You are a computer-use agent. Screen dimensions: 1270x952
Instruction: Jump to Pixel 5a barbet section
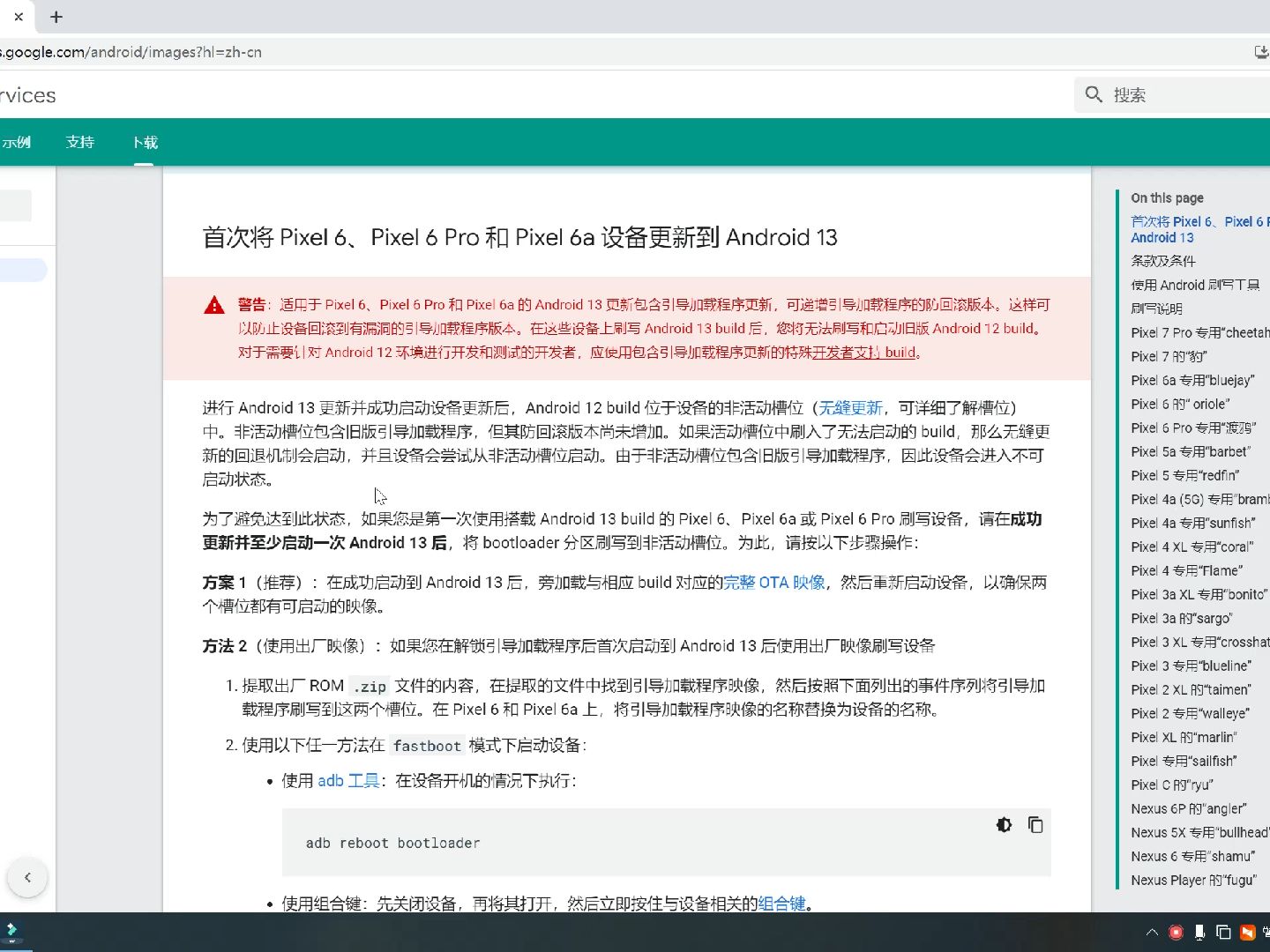tap(1191, 451)
